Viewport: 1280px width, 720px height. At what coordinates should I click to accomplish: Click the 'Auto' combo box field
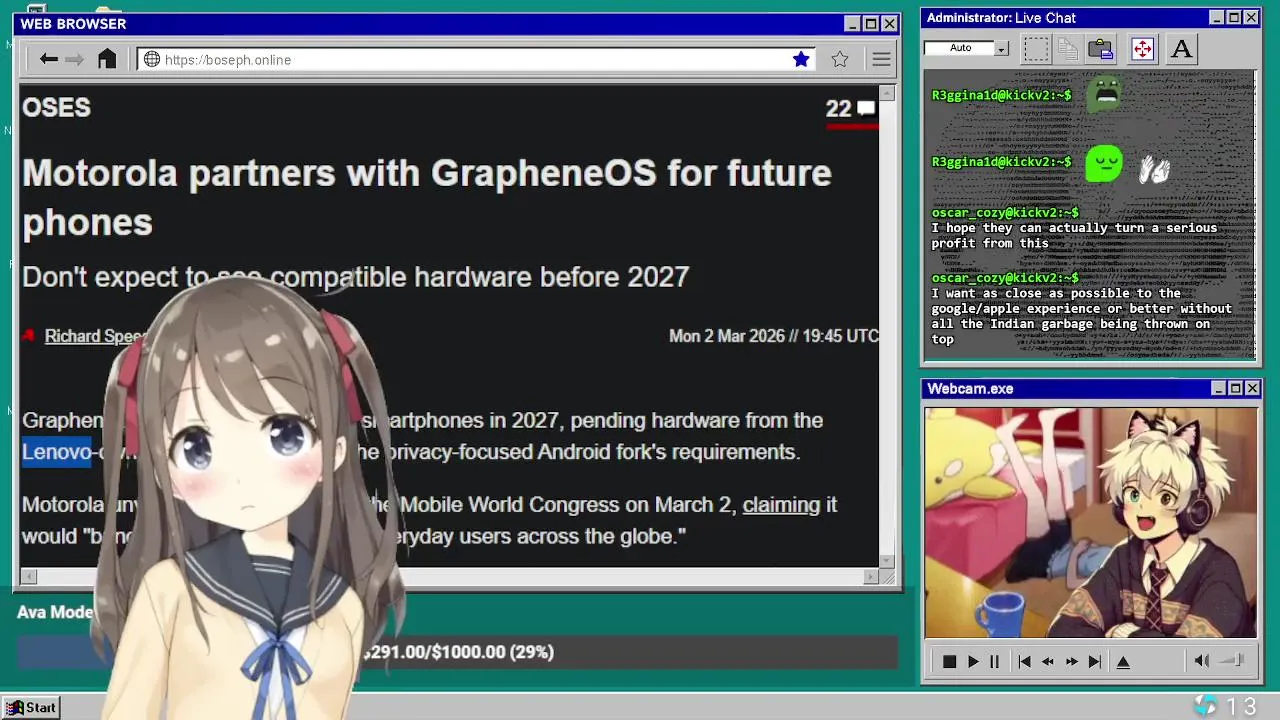tap(966, 48)
